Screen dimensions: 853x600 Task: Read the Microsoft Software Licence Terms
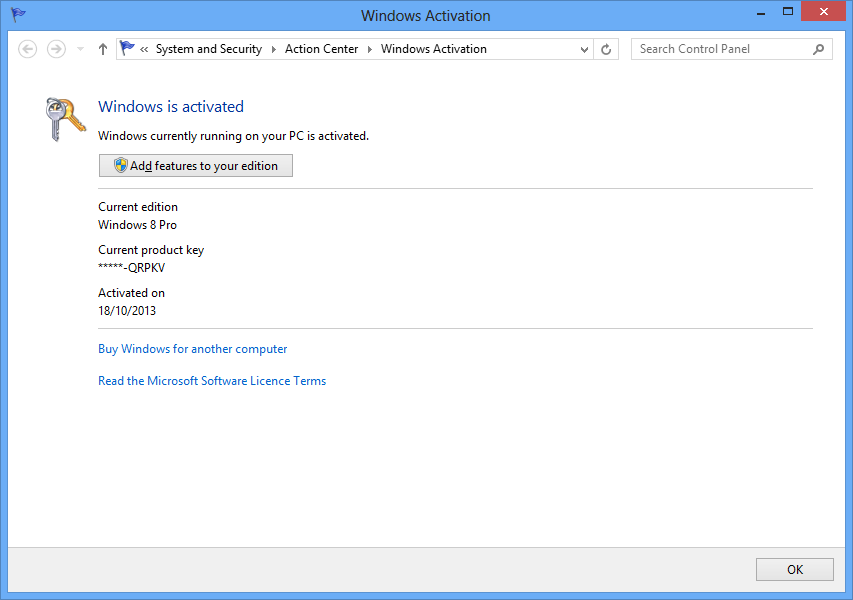pos(212,381)
